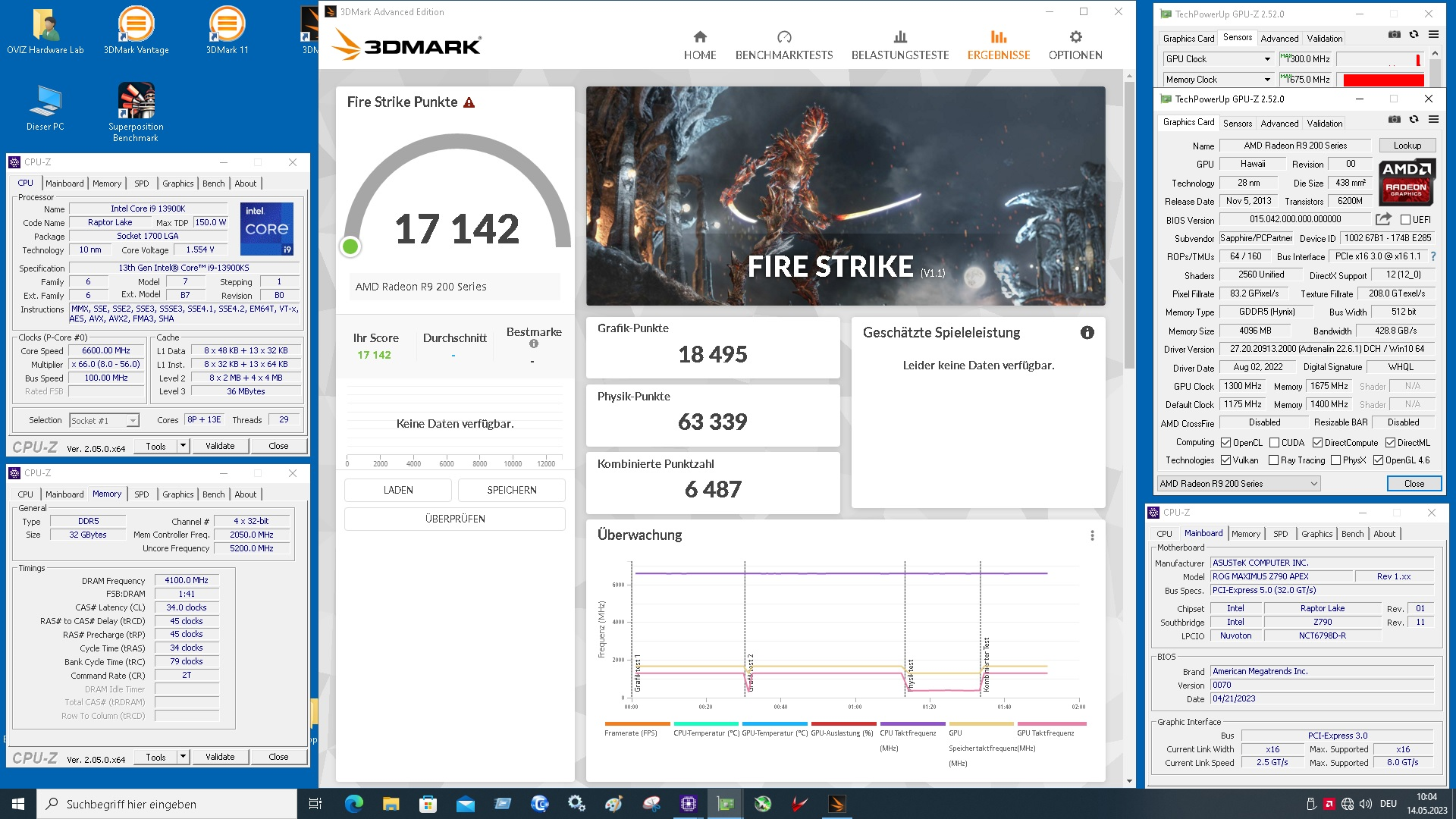Open the Mail app from the taskbar

pyautogui.click(x=465, y=804)
